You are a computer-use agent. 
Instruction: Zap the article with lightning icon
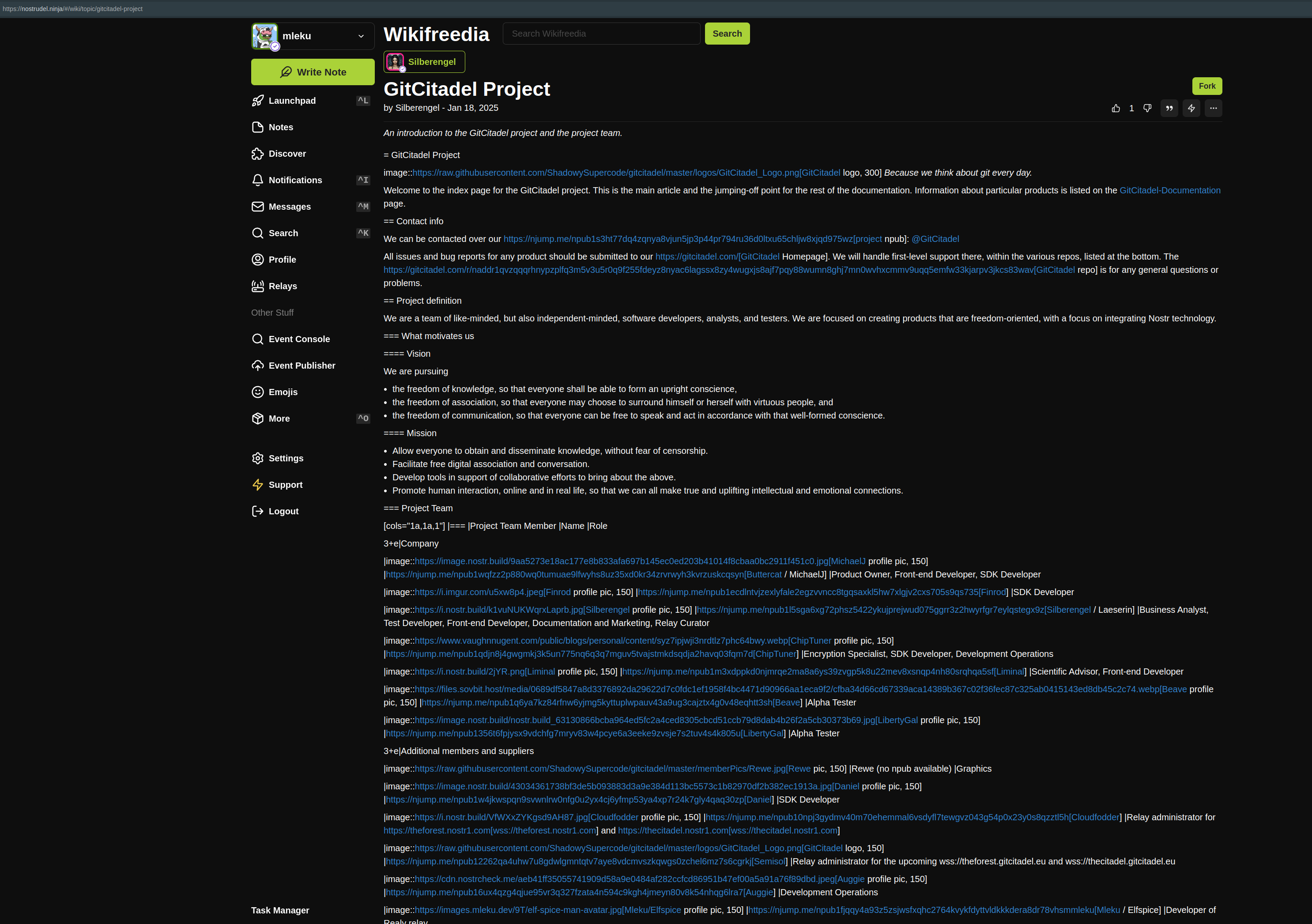tap(1191, 108)
